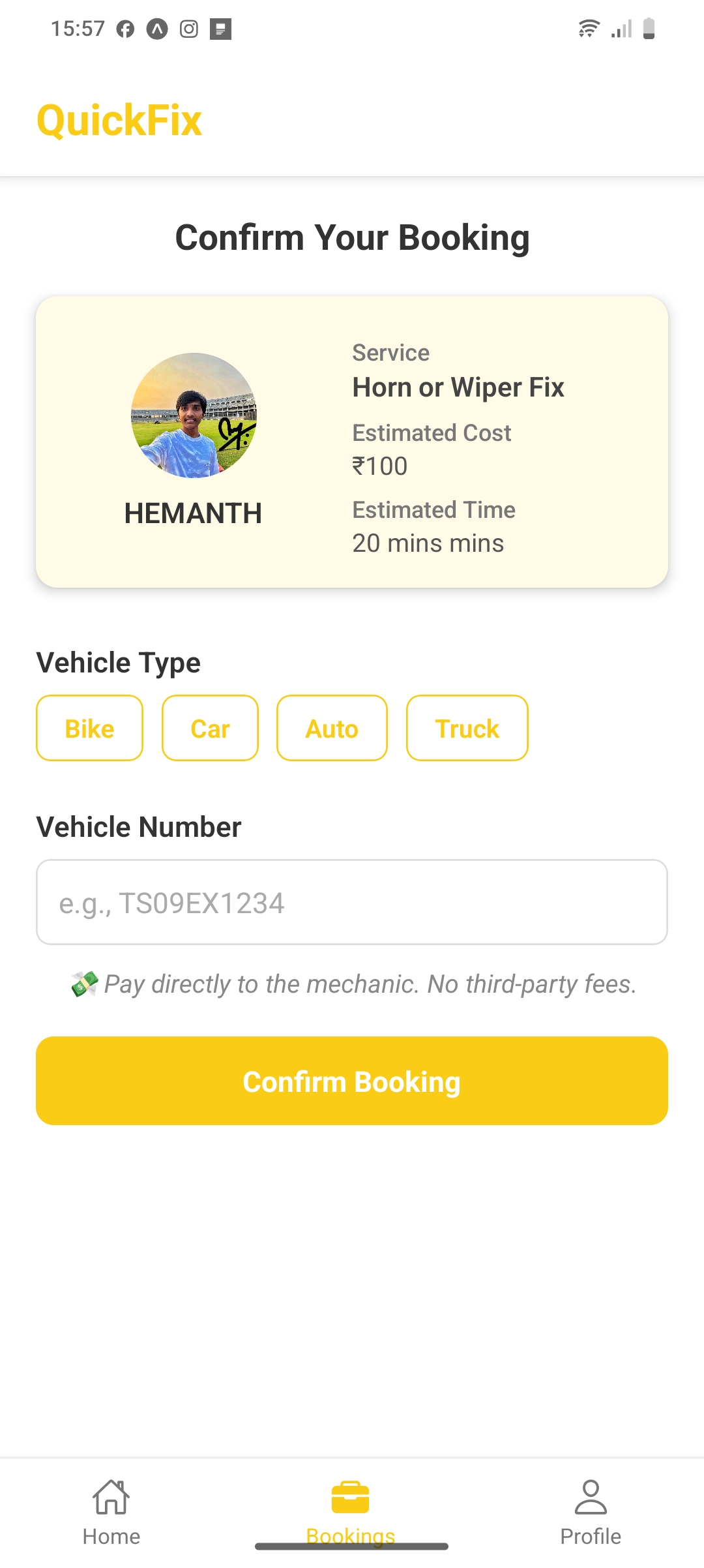704x1568 pixels.
Task: Tap the HEMANTH mechanic name
Action: tap(193, 513)
